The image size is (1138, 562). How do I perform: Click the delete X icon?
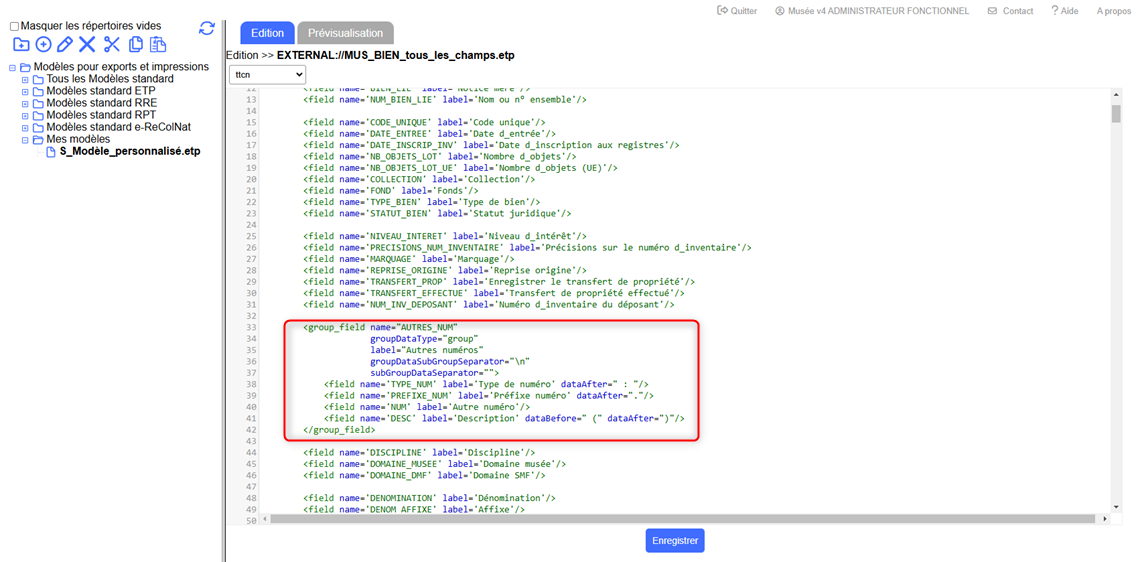tap(88, 45)
